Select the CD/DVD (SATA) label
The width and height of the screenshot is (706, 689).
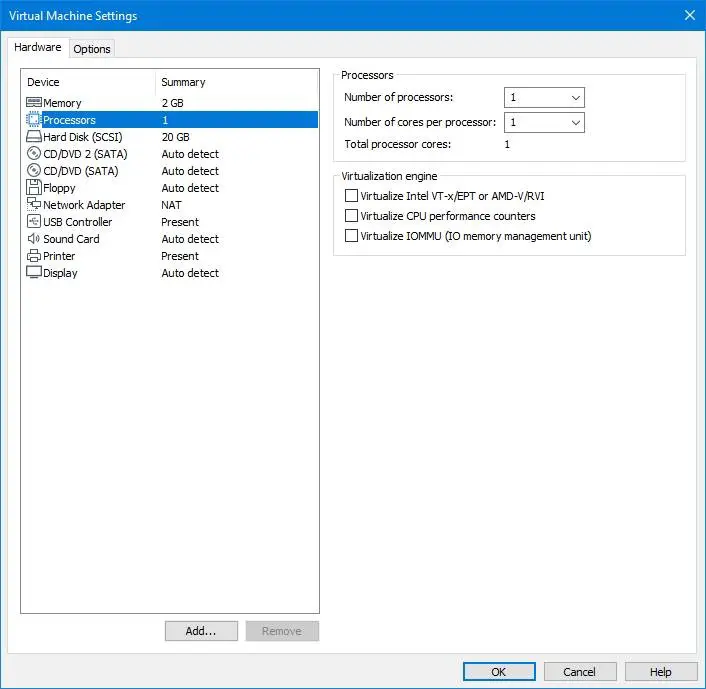[x=81, y=171]
